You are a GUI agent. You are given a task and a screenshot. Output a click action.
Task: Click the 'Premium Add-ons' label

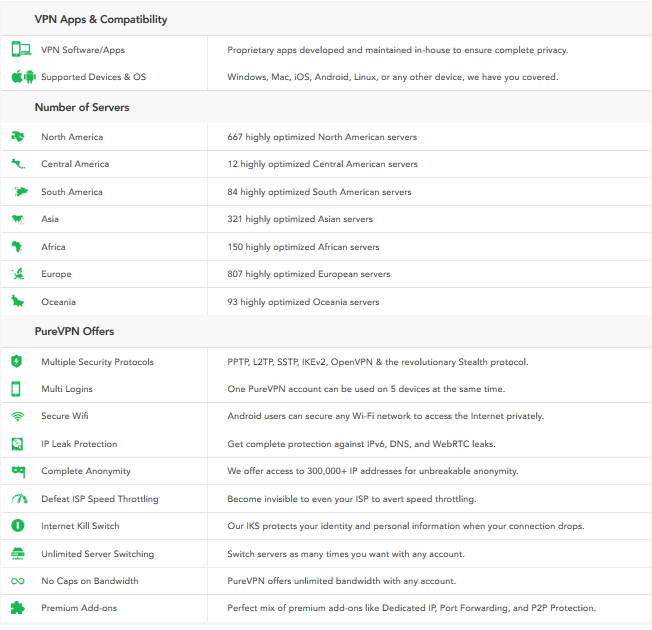click(79, 608)
